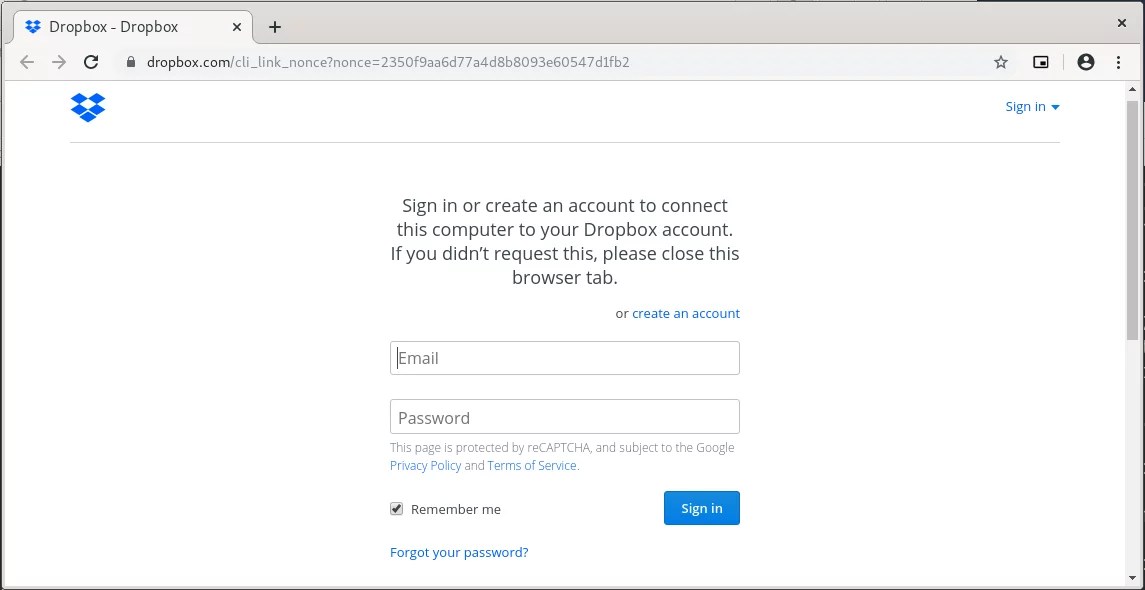Bookmark this page with the star icon
This screenshot has width=1145, height=590.
point(1001,62)
